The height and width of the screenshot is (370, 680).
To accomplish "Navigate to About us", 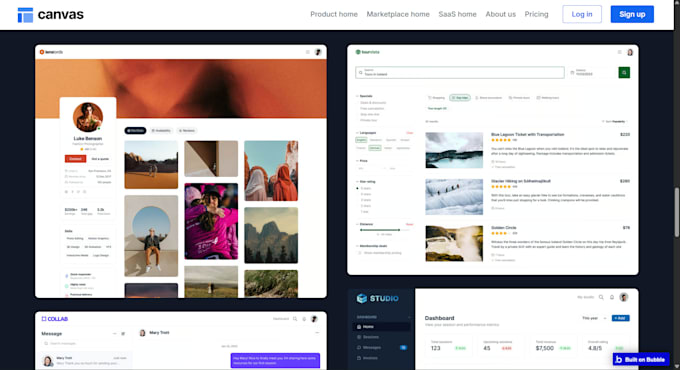I will pyautogui.click(x=500, y=14).
